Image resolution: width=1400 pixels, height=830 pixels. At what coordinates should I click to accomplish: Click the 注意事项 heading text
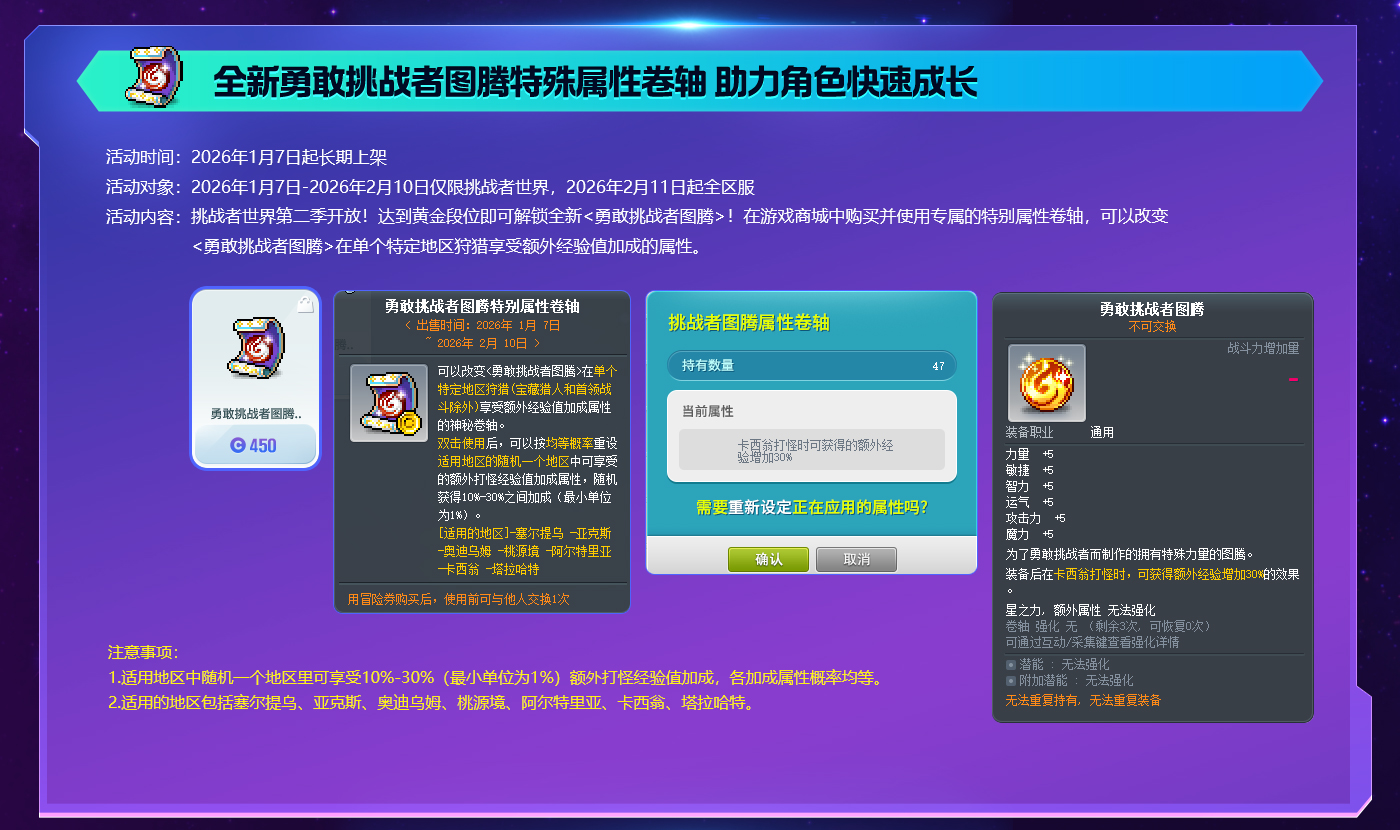[142, 652]
